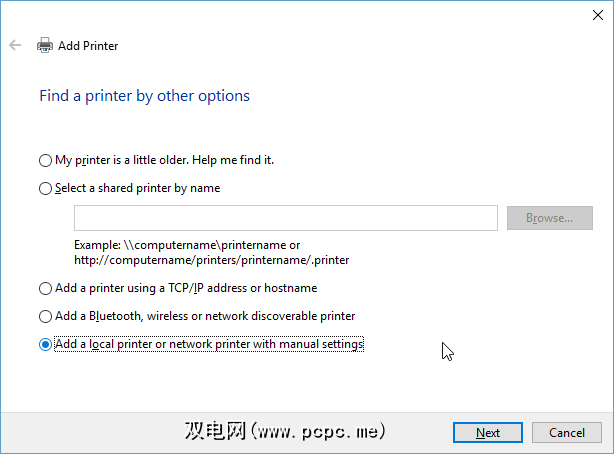614x454 pixels.
Task: Click the shared printer name text field
Action: point(285,218)
